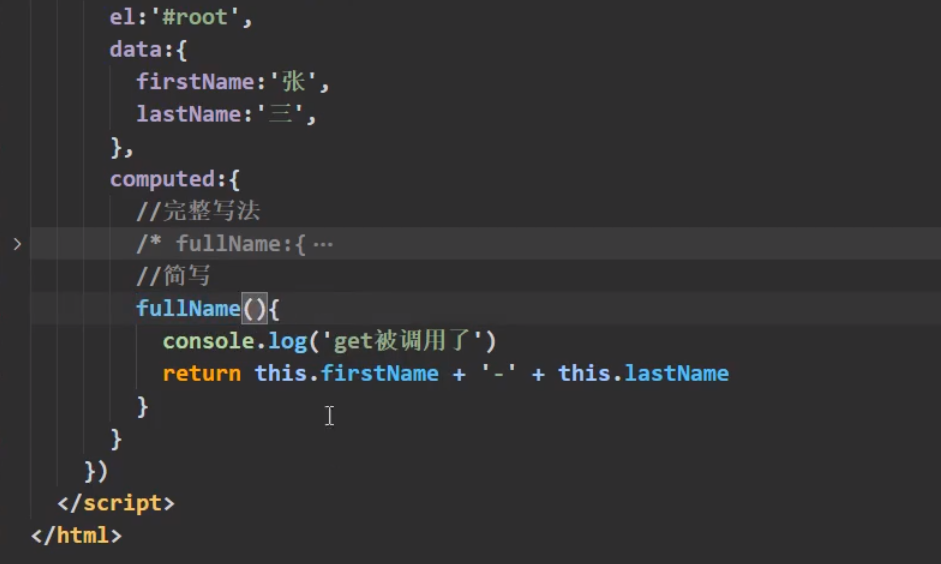Image resolution: width=941 pixels, height=564 pixels.
Task: Click the computed:{ line
Action: pos(175,179)
